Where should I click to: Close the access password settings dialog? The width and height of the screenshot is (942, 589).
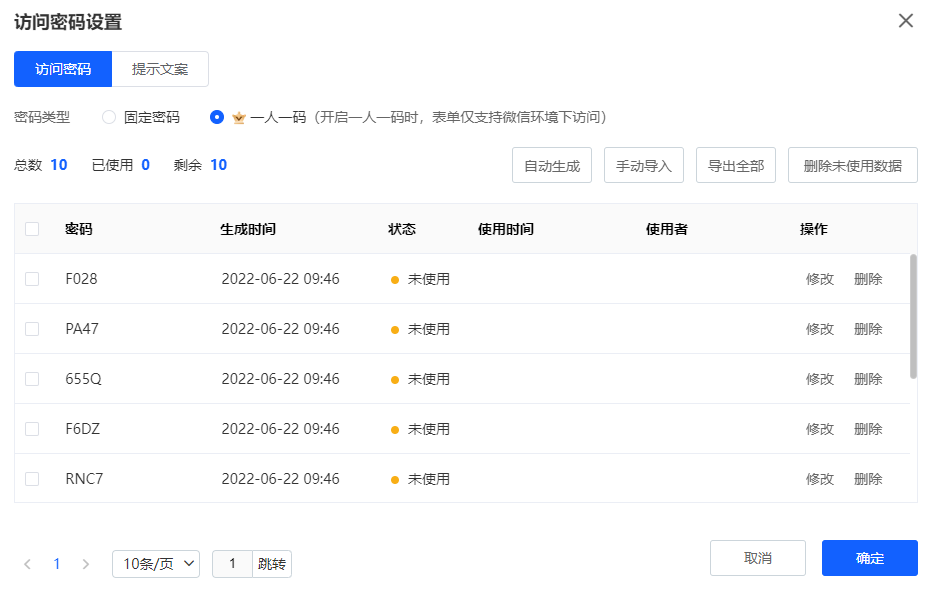905,21
